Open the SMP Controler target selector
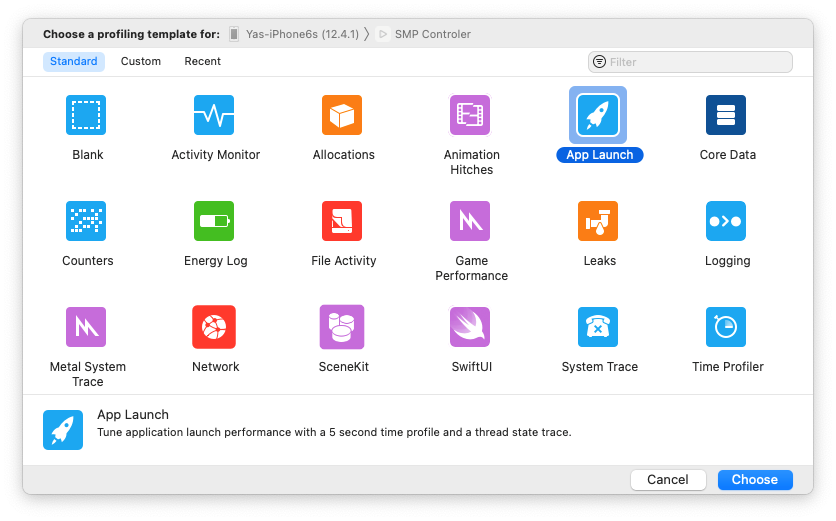This screenshot has width=836, height=521. click(x=424, y=34)
